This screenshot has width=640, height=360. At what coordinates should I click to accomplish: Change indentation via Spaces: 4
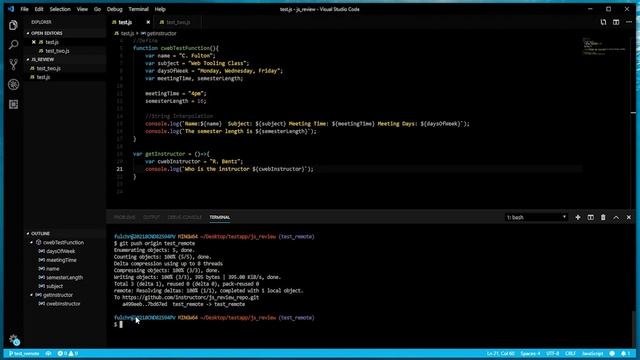click(530, 353)
